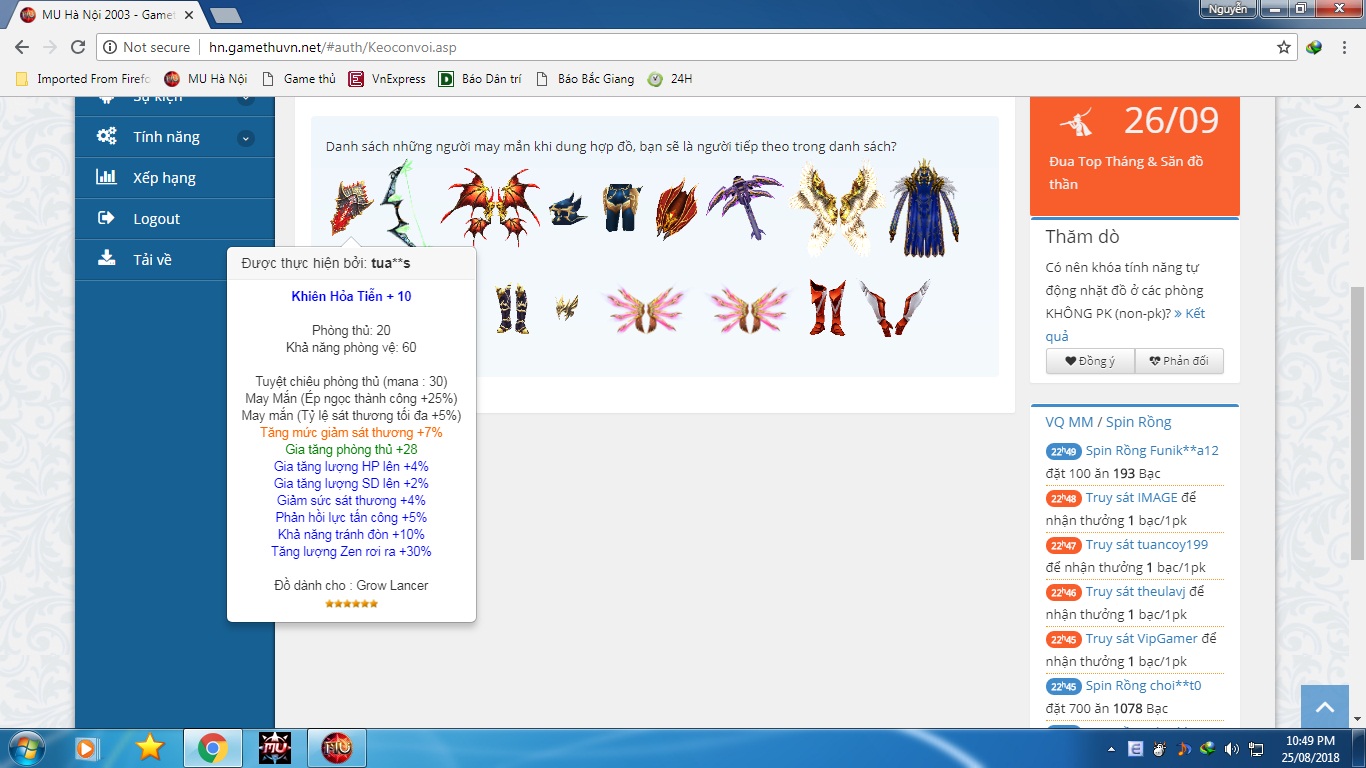
Task: Open the Kết quả poll results link
Action: (x=1126, y=325)
